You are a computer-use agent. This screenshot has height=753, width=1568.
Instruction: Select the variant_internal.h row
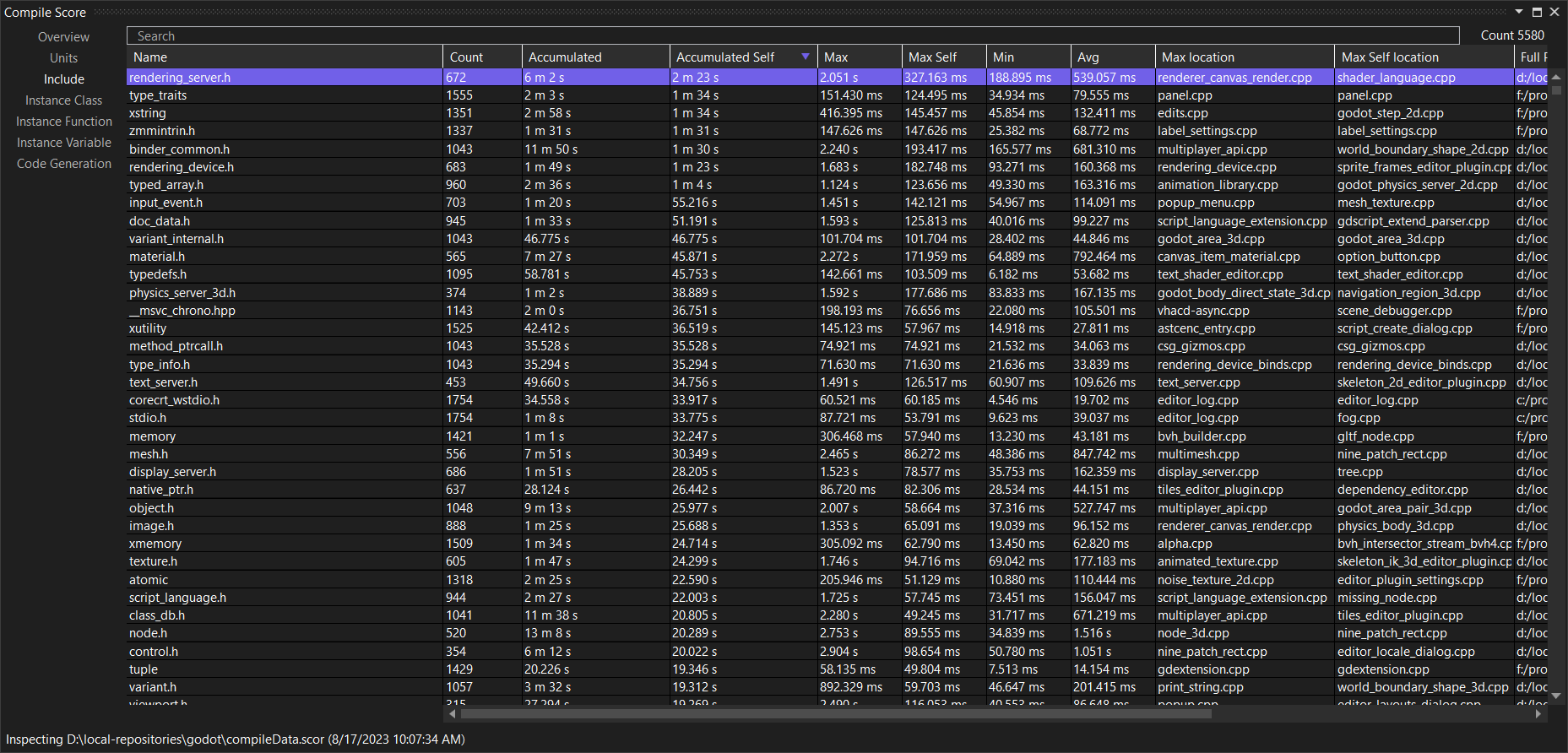pyautogui.click(x=838, y=239)
